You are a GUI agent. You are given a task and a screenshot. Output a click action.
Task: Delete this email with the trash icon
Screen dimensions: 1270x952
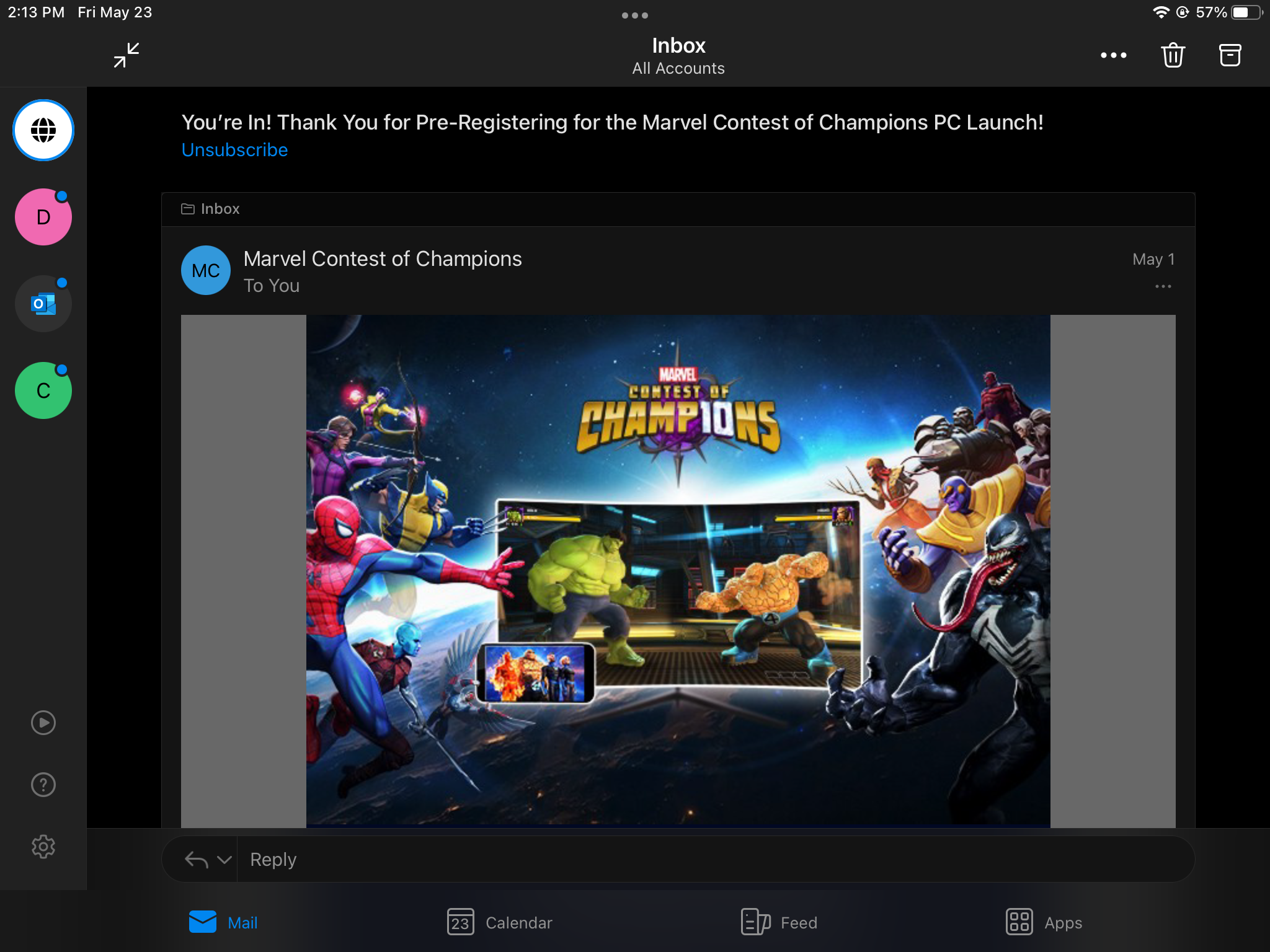tap(1173, 55)
